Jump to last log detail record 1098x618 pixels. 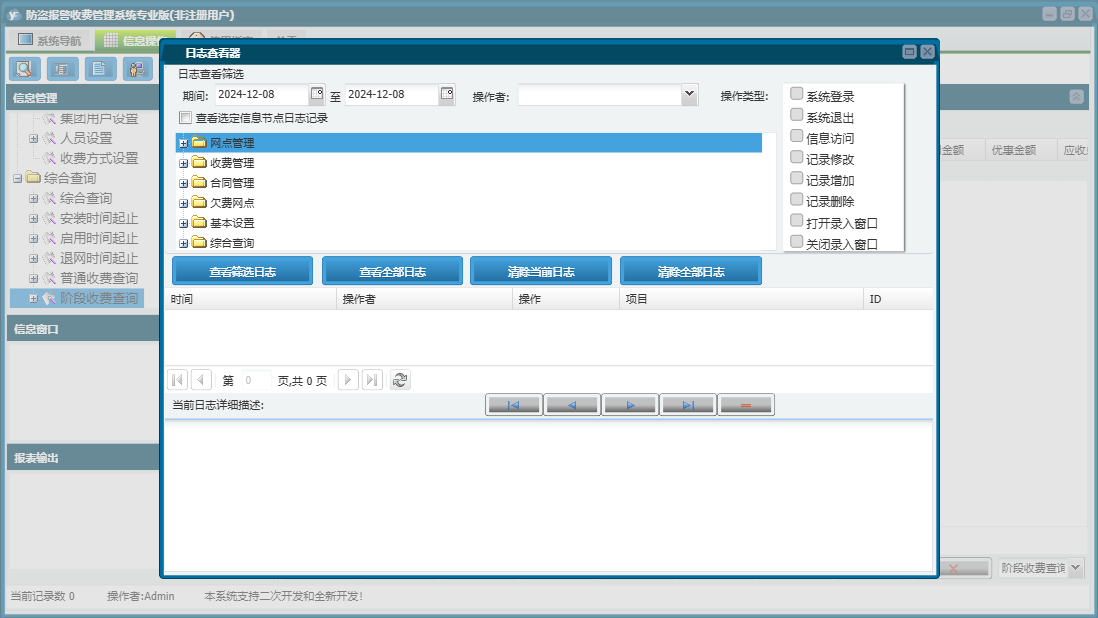688,405
